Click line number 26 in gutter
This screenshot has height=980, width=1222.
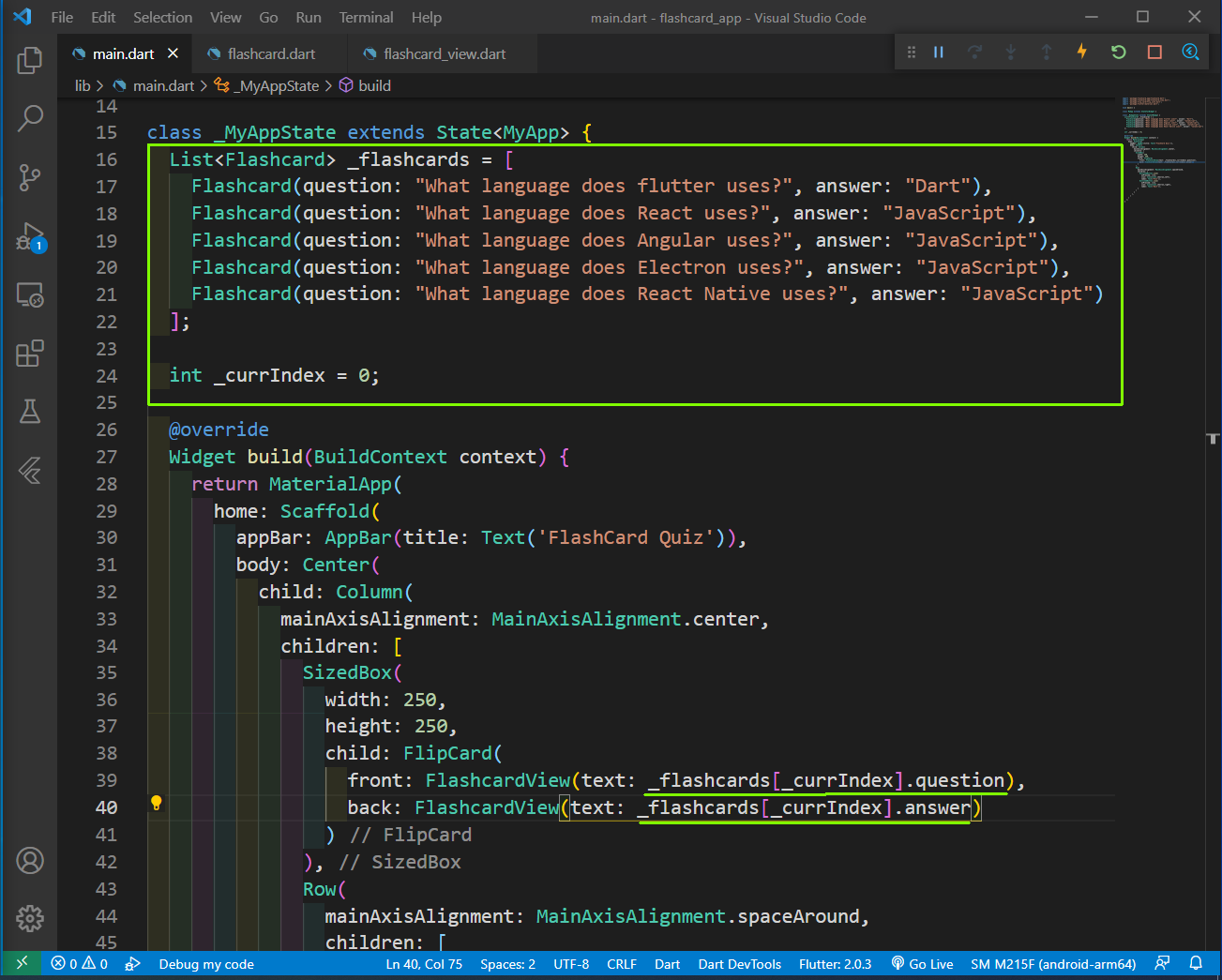click(106, 430)
